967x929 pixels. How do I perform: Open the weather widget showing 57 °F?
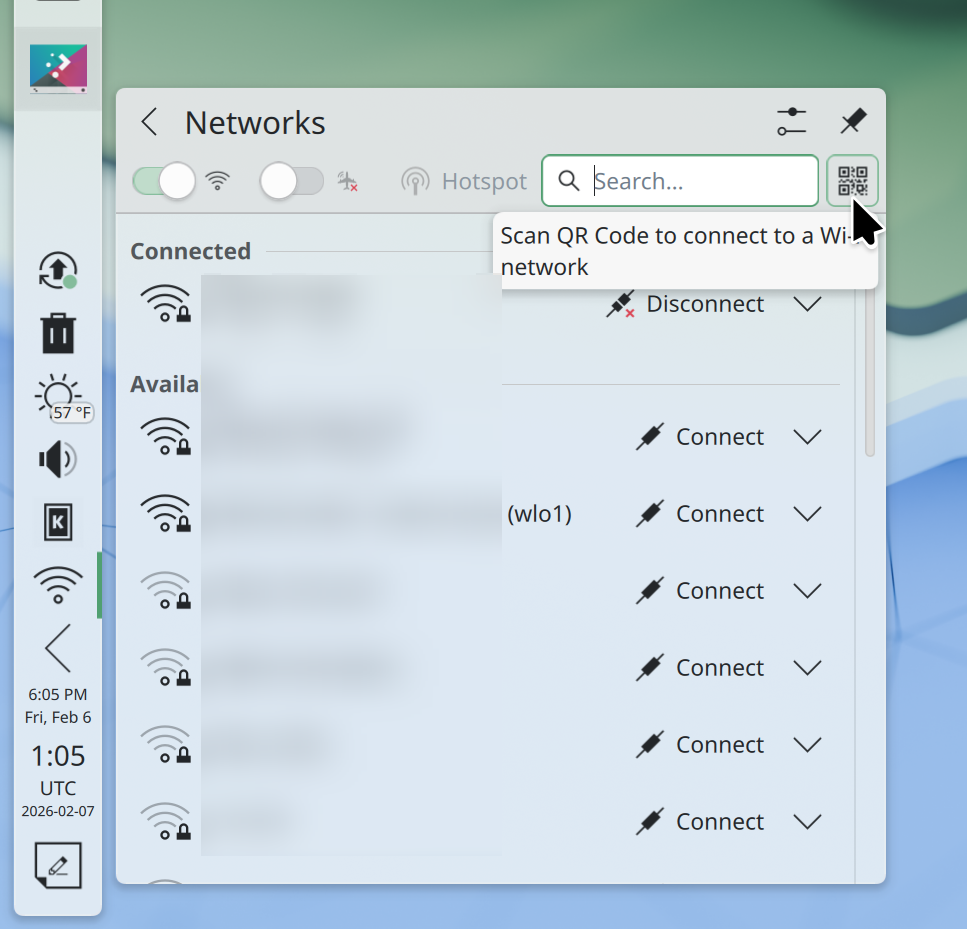(59, 397)
